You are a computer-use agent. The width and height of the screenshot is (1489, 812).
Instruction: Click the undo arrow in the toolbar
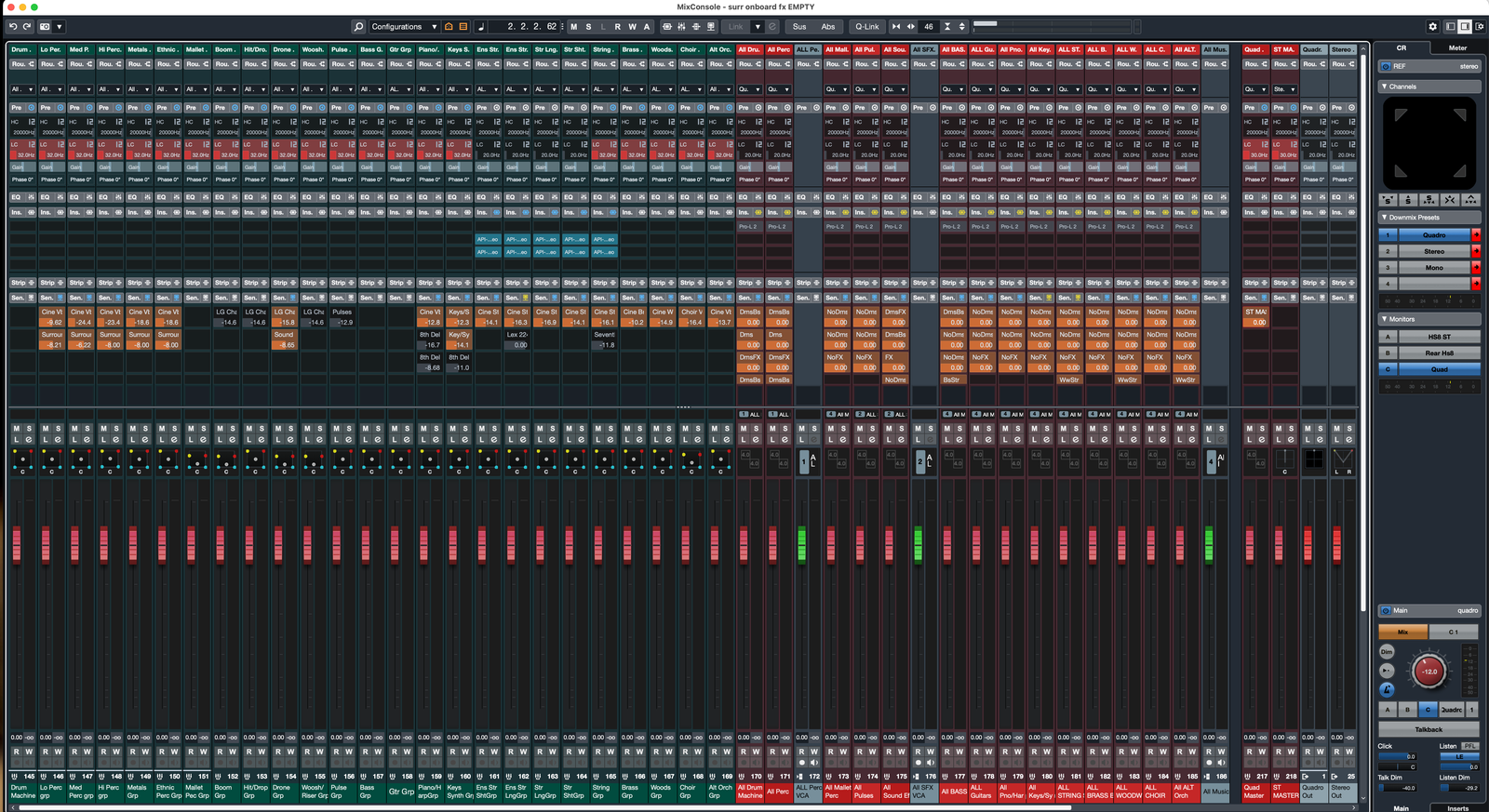[x=13, y=27]
